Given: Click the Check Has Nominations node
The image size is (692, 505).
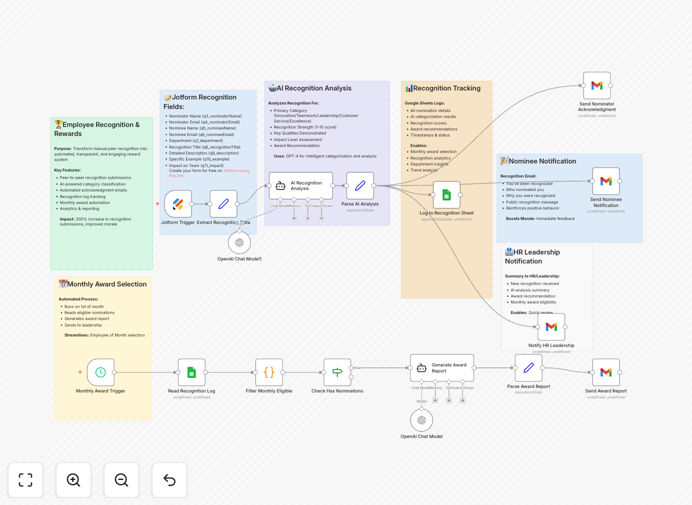Looking at the screenshot, I should click(337, 372).
